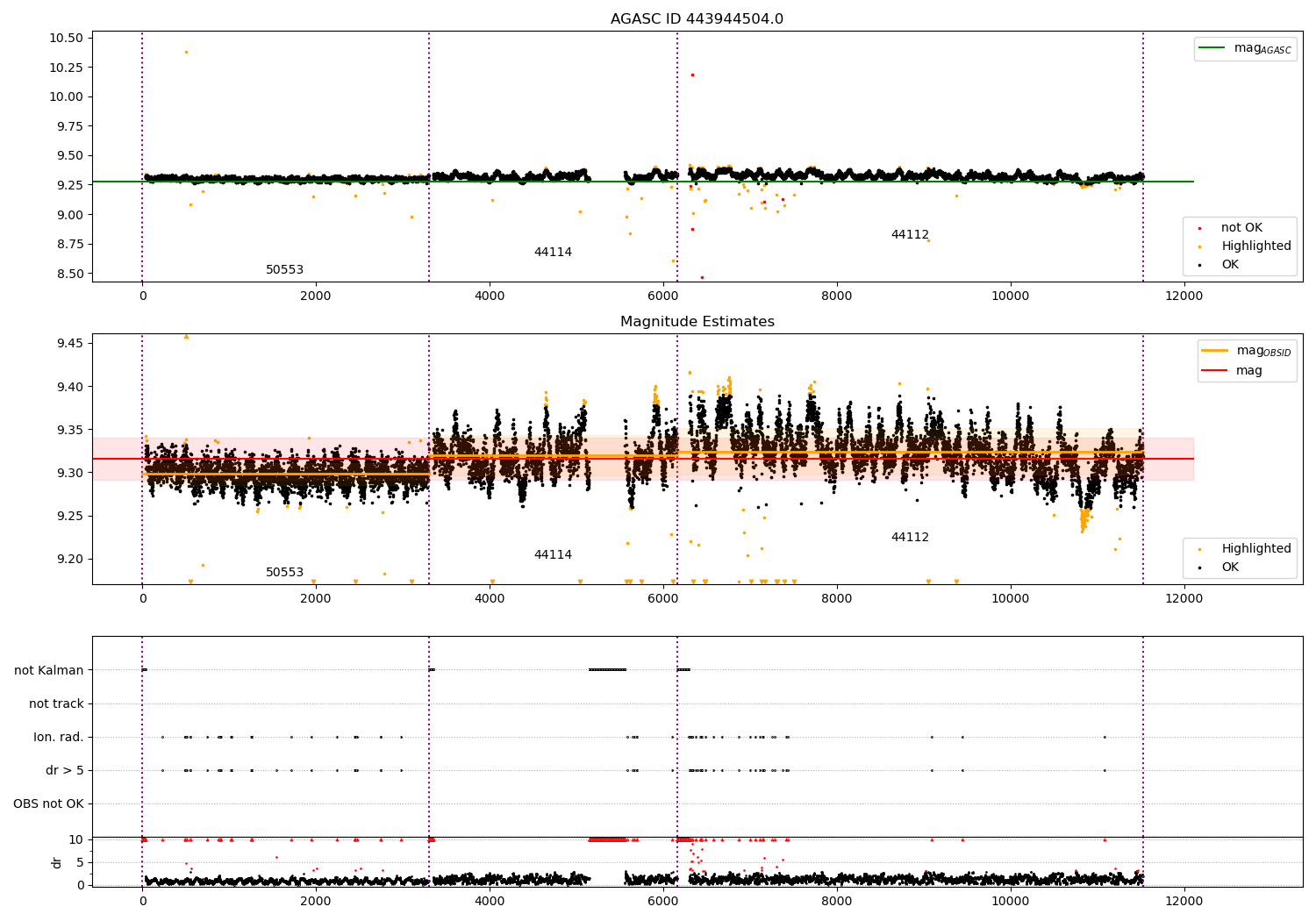Select the mag OBSID legend label in middle plot

[x=1264, y=351]
